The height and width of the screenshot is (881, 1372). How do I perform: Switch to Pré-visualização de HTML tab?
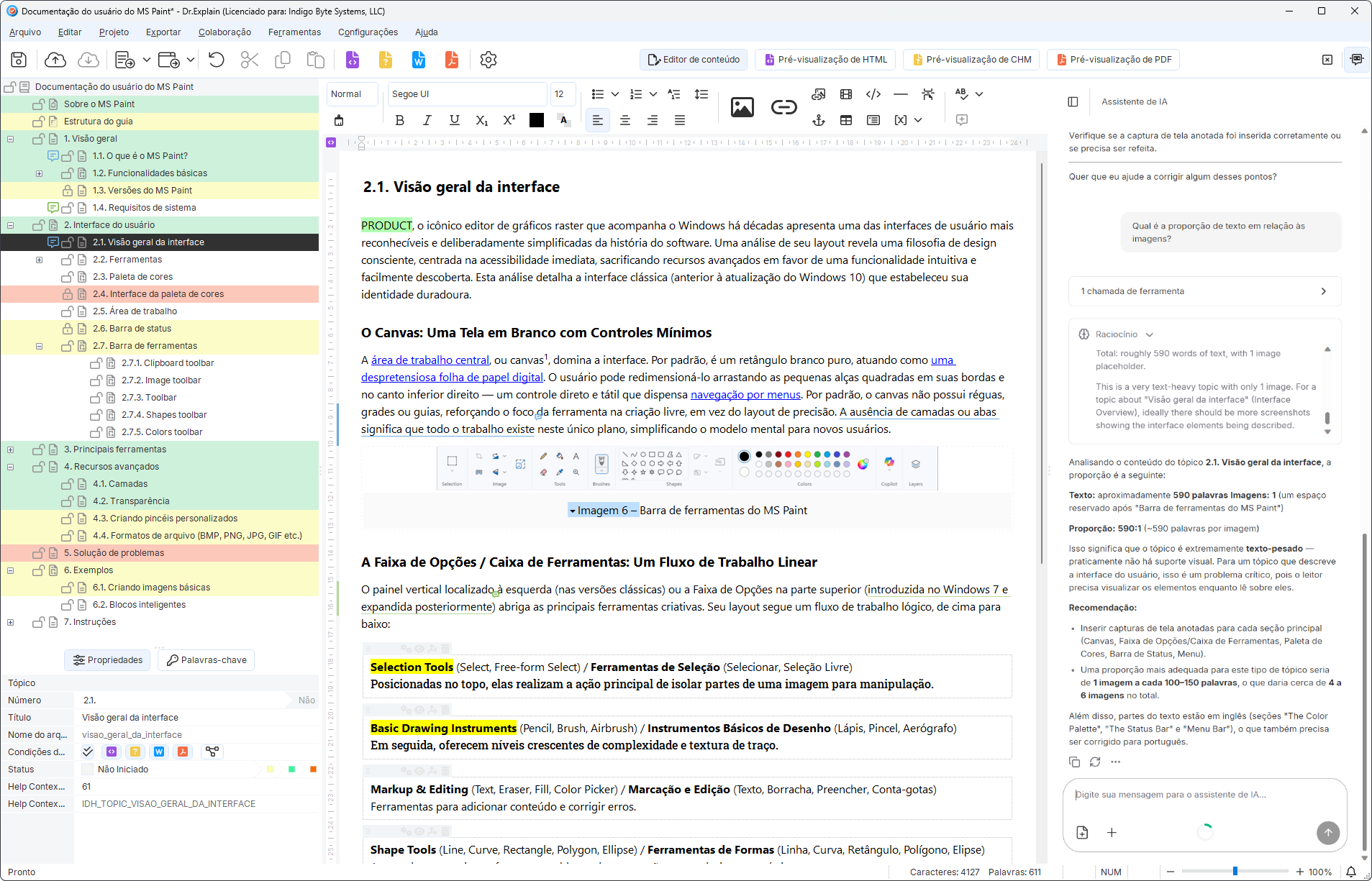click(x=826, y=60)
